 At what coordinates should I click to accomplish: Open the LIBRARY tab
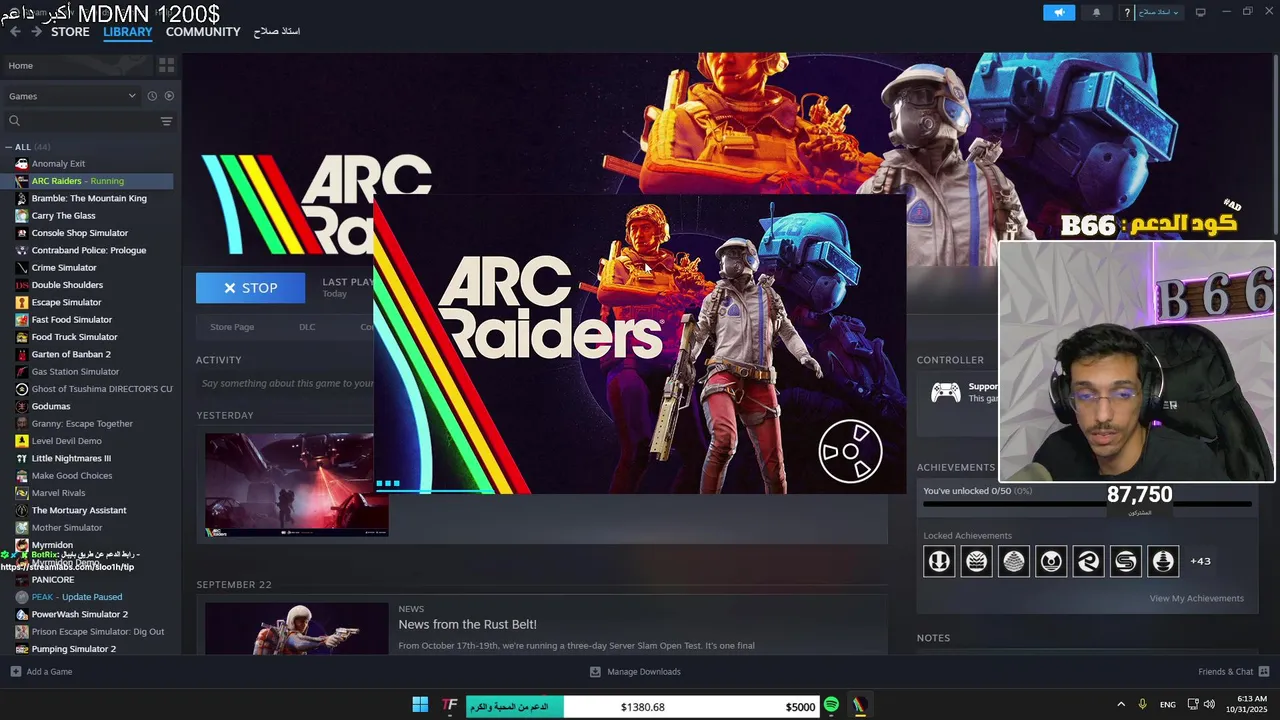[128, 32]
